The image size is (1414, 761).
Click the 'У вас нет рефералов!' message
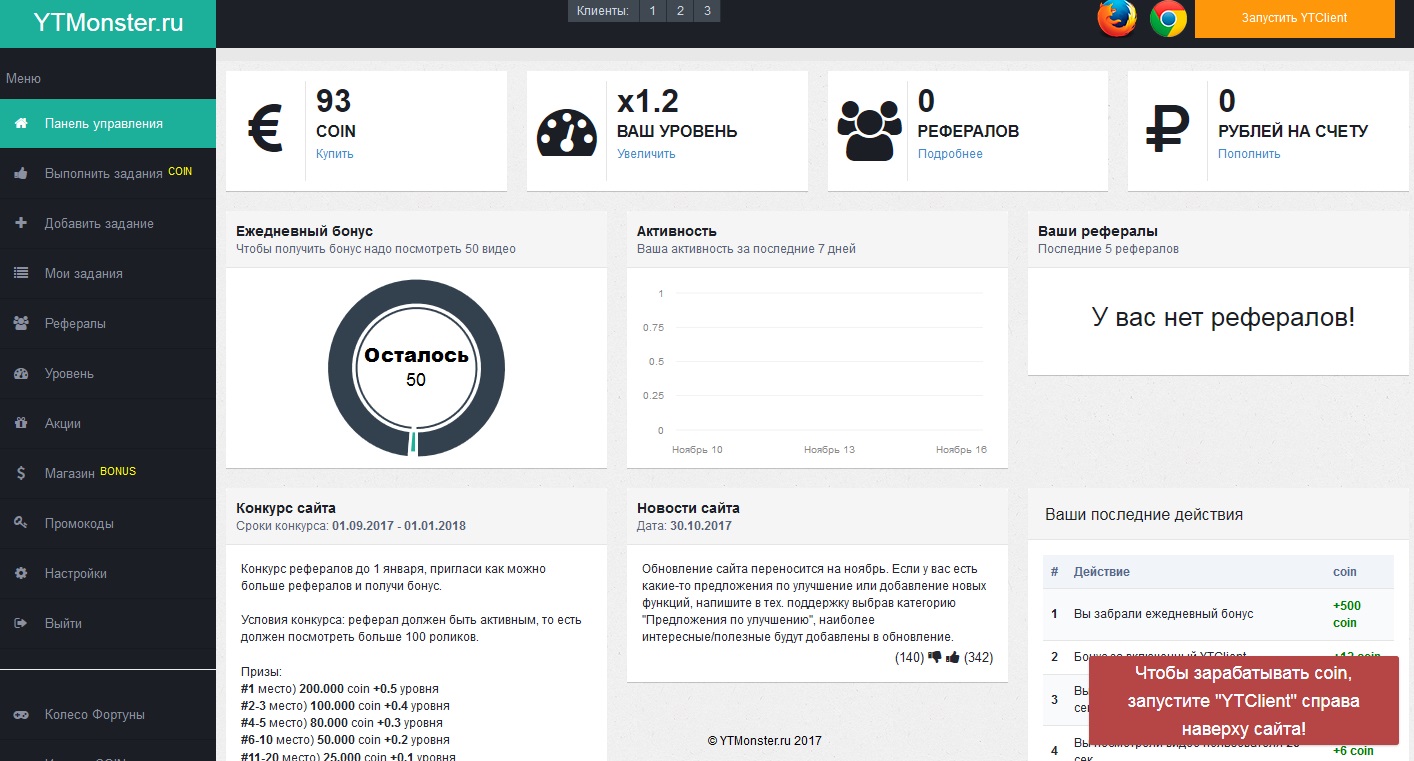[x=1223, y=318]
